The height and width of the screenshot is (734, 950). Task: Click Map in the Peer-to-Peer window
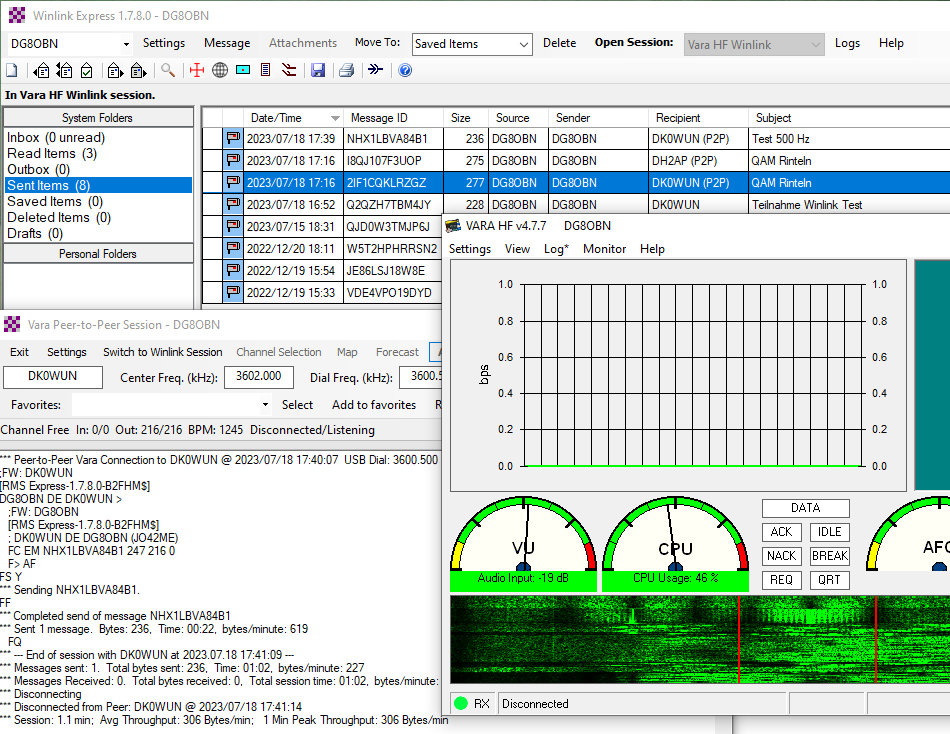[x=347, y=352]
